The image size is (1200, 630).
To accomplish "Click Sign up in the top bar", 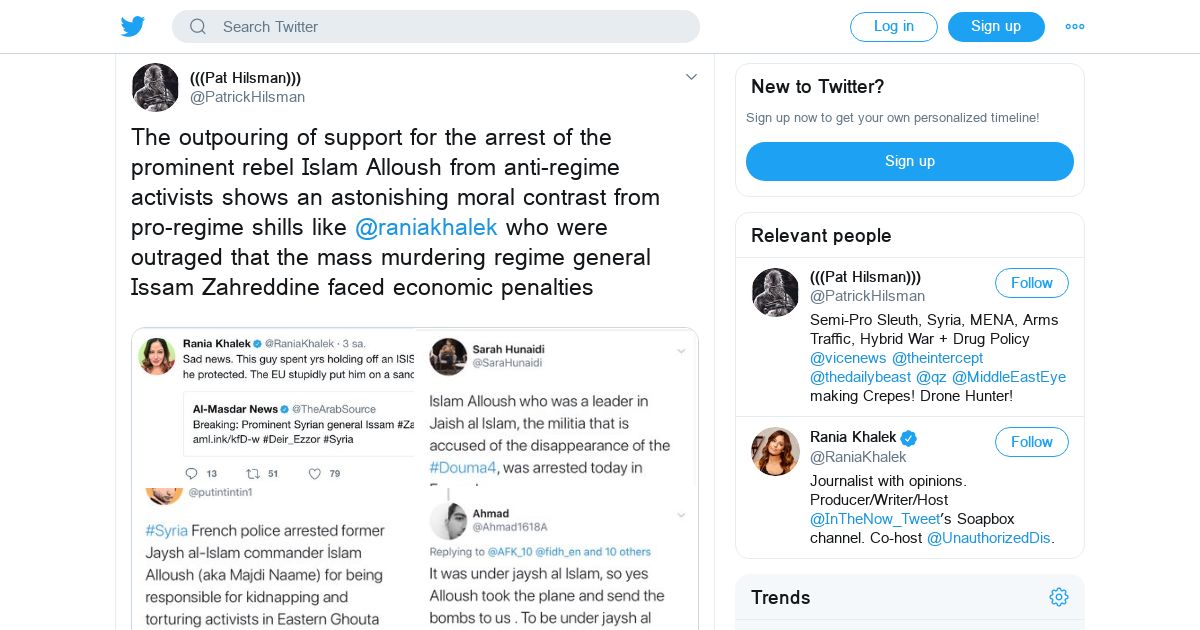I will tap(996, 27).
